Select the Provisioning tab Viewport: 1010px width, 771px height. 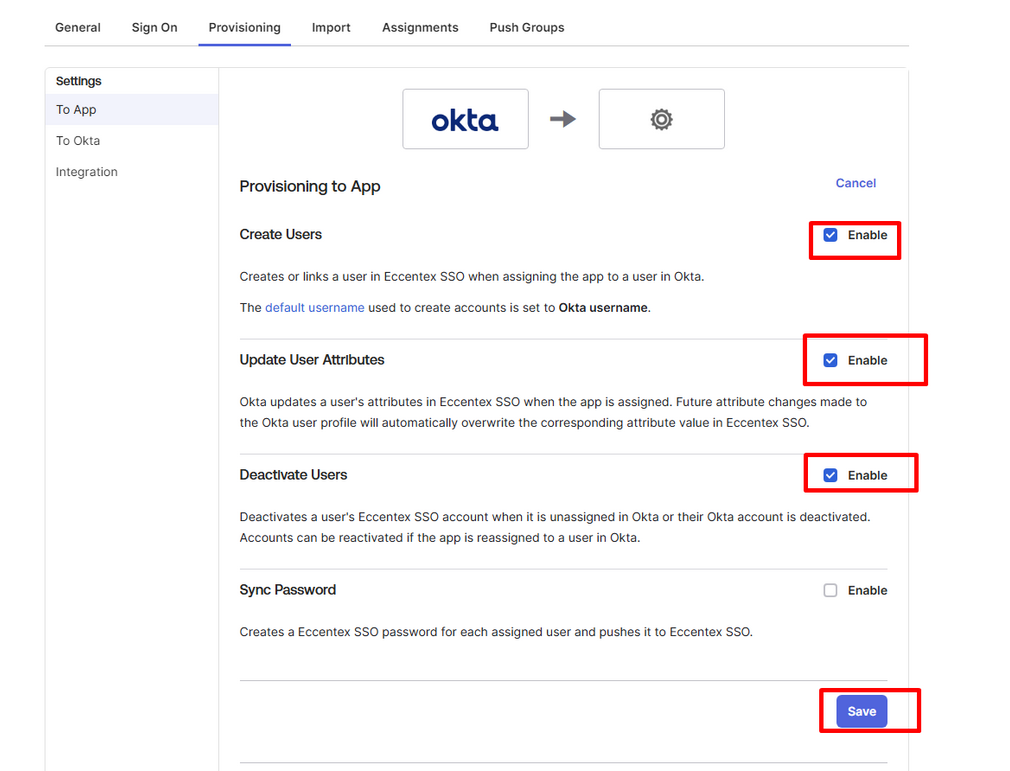(x=245, y=28)
